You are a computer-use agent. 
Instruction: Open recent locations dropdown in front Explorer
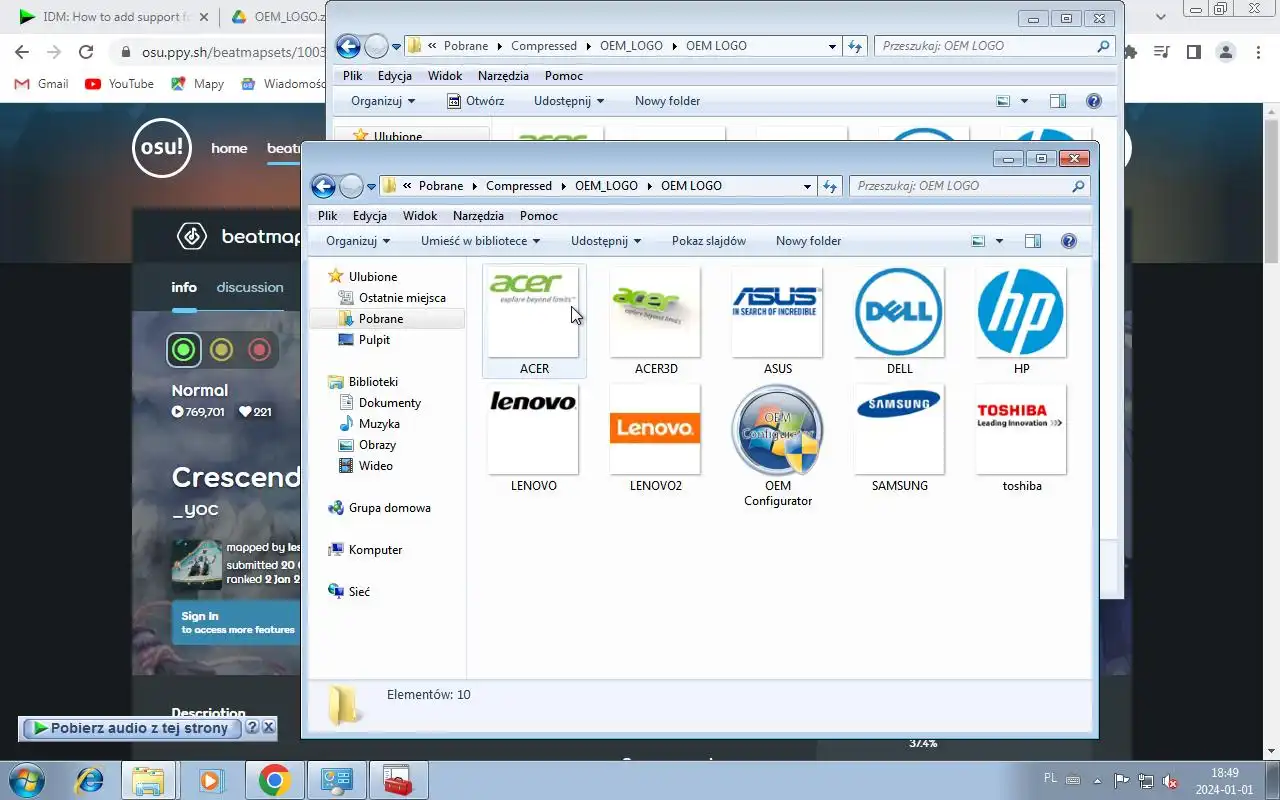[371, 187]
